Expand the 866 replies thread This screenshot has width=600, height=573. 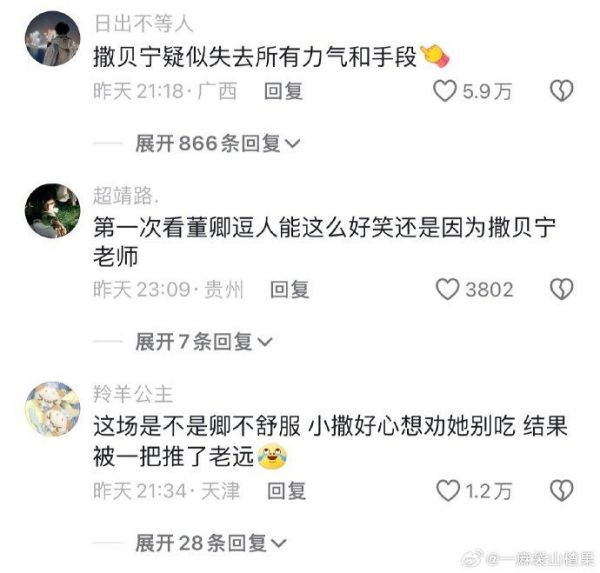[x=218, y=144]
